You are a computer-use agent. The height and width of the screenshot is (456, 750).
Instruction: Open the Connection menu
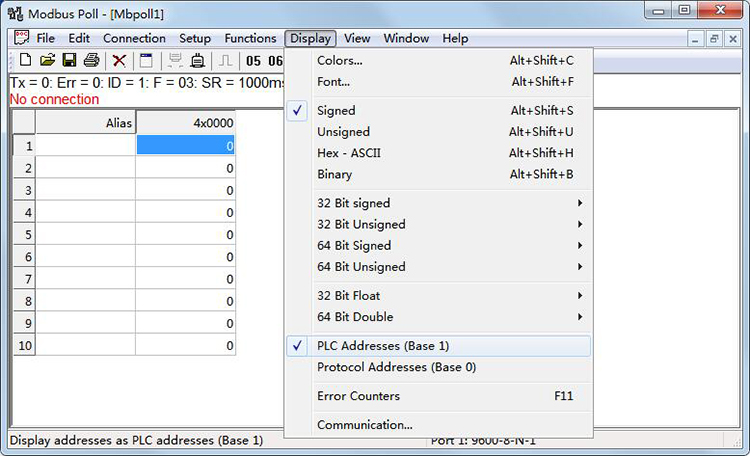(134, 38)
